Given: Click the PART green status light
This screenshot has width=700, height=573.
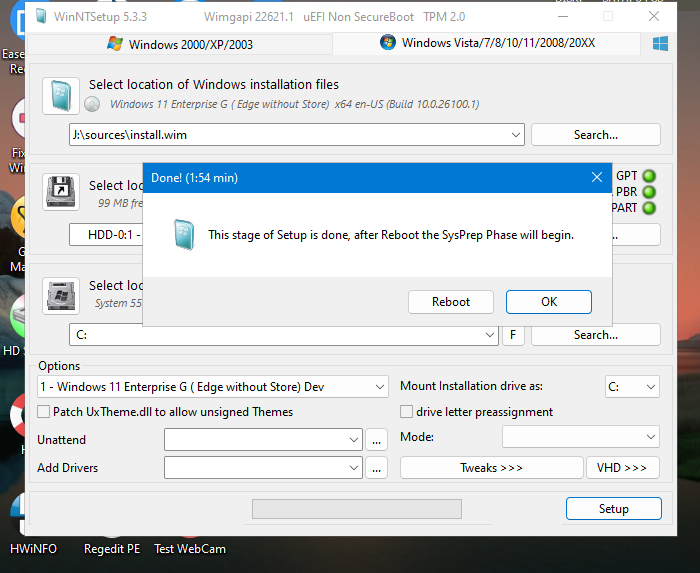Looking at the screenshot, I should click(649, 208).
